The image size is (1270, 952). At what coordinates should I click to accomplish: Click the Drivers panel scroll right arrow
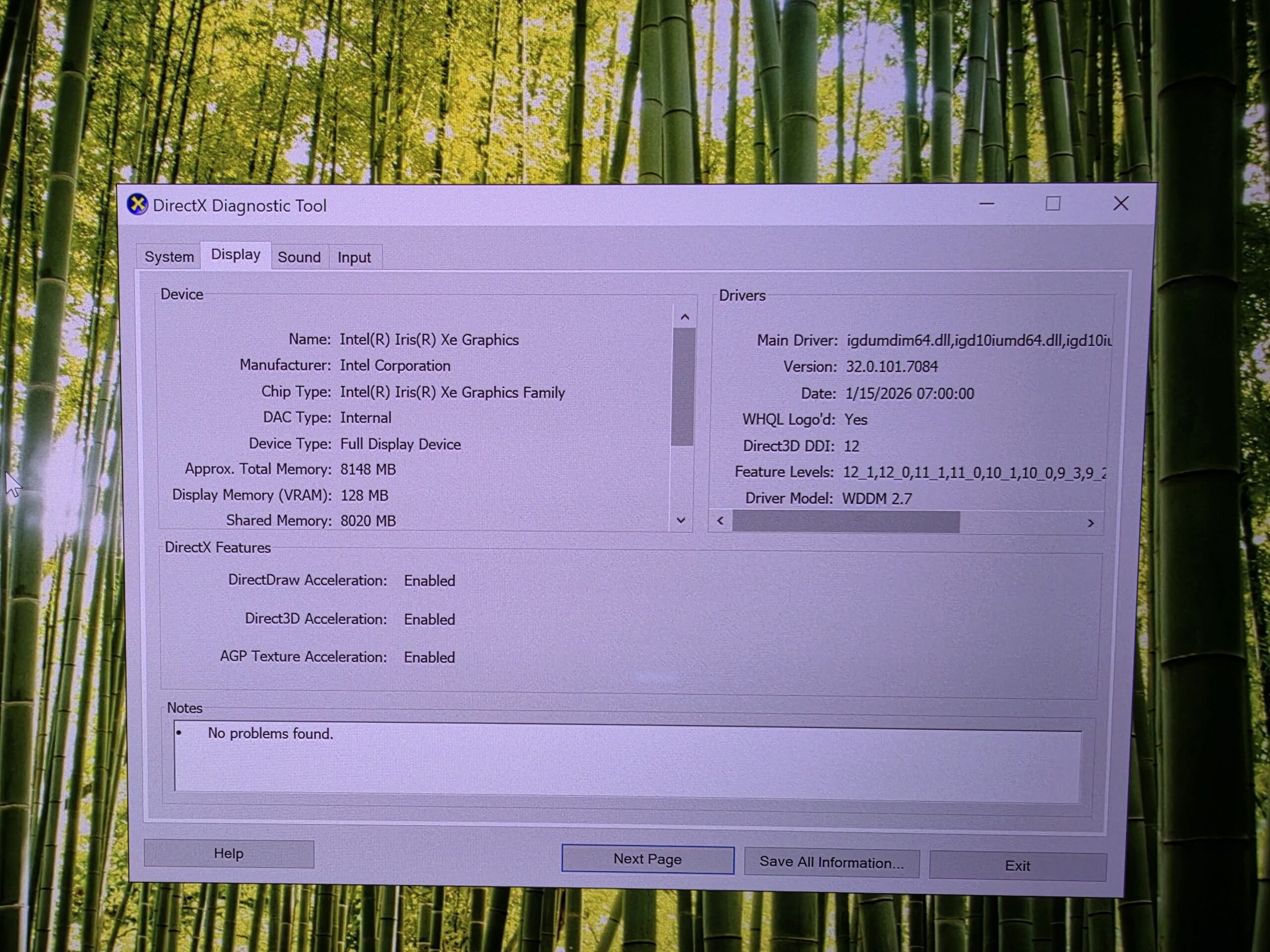[1090, 523]
